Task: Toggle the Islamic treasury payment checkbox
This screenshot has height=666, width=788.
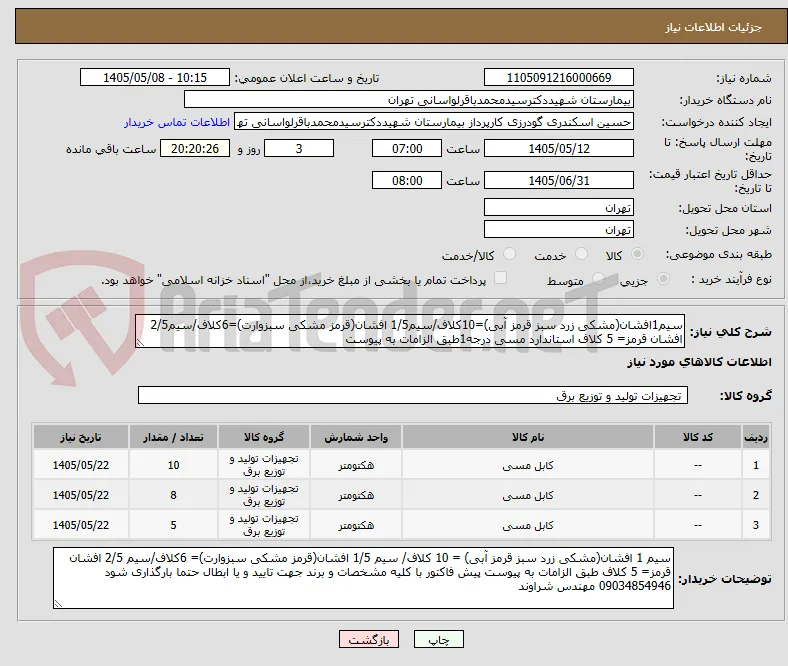Action: point(501,278)
